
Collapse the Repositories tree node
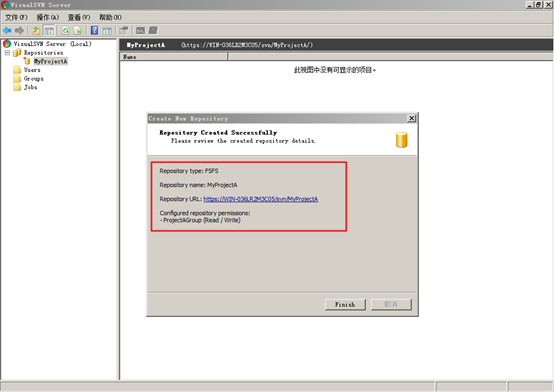7,53
